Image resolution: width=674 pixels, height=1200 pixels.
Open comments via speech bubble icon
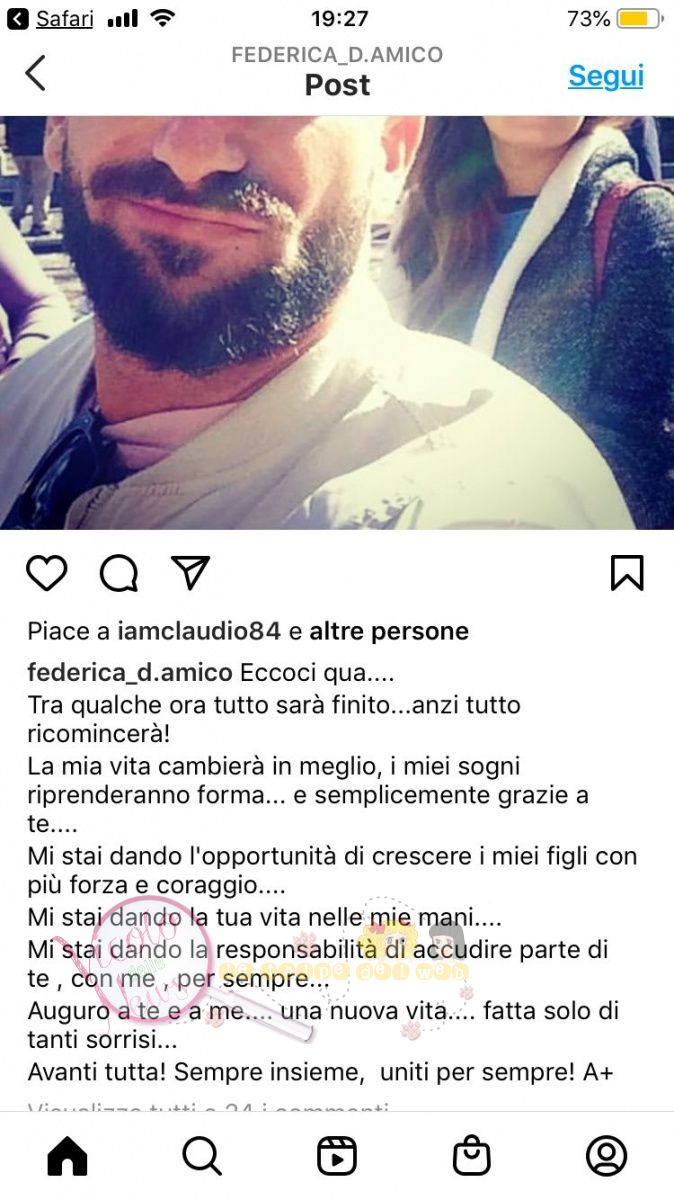[x=119, y=573]
